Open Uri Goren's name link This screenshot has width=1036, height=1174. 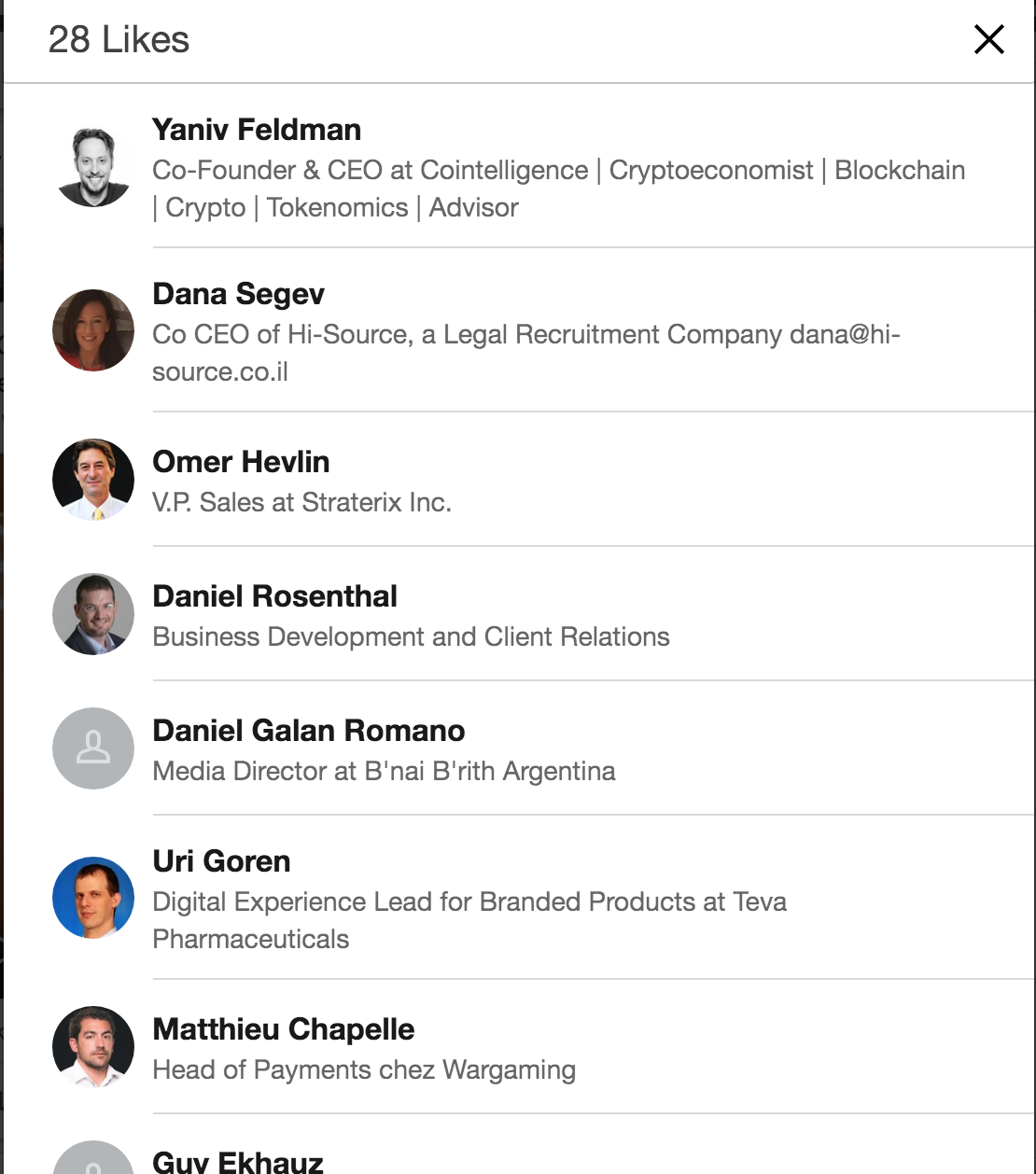coord(222,861)
